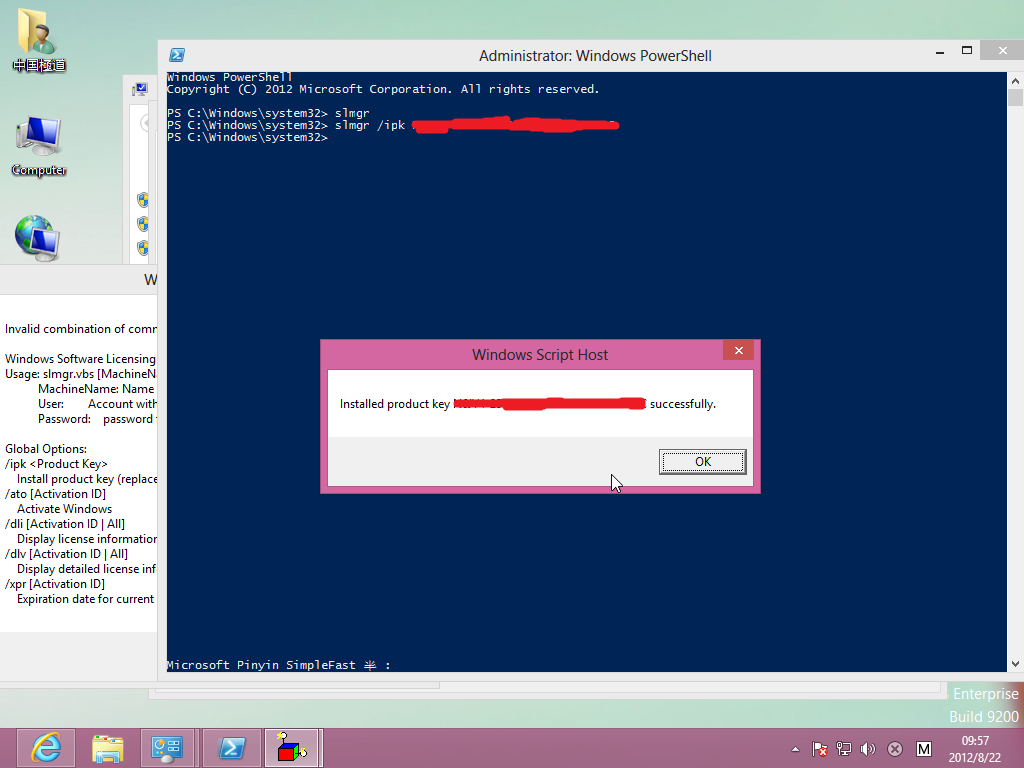Click "Installed product key" message text
The width and height of the screenshot is (1024, 768).
(394, 404)
